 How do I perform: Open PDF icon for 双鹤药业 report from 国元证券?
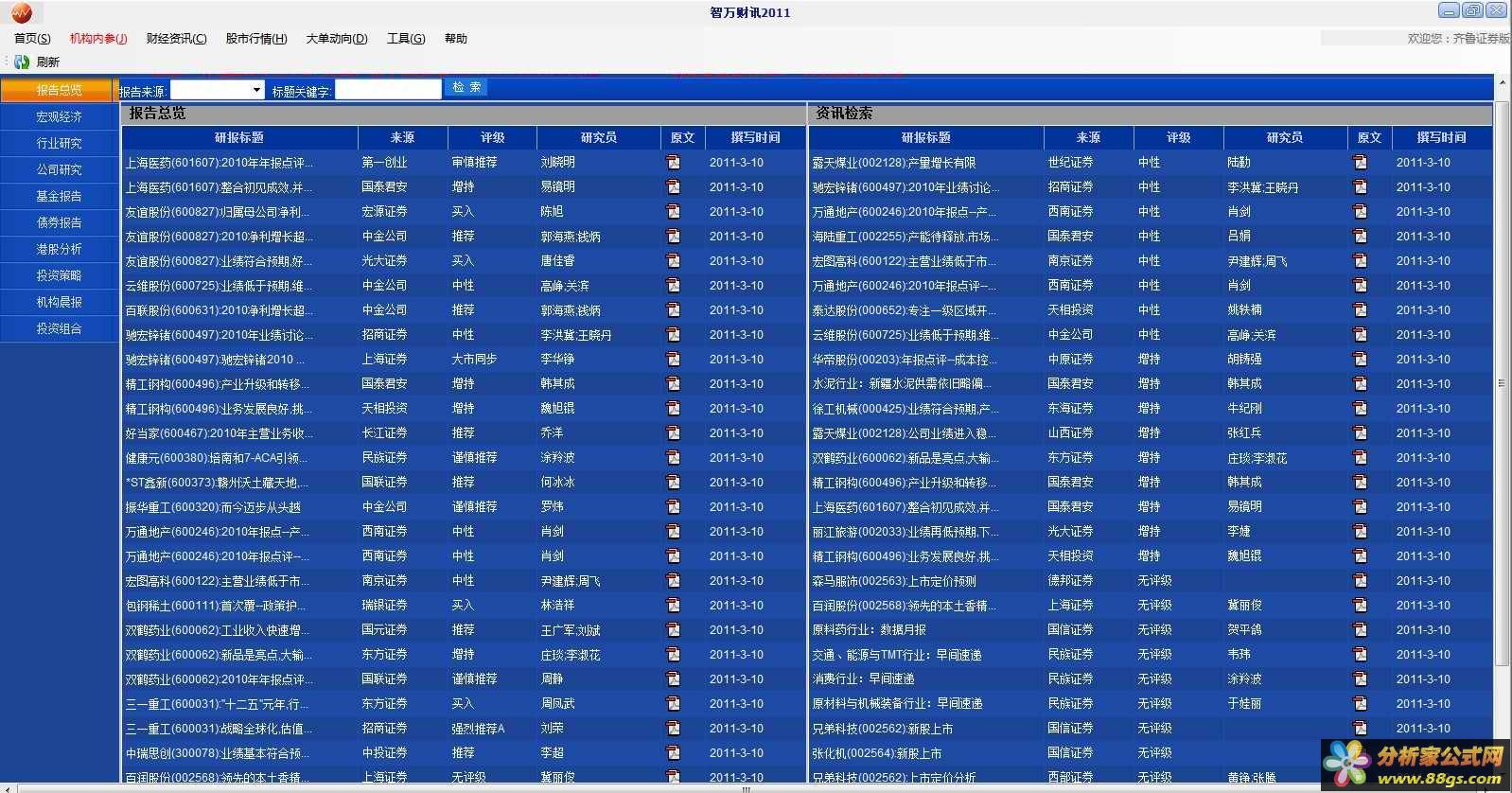pyautogui.click(x=673, y=629)
